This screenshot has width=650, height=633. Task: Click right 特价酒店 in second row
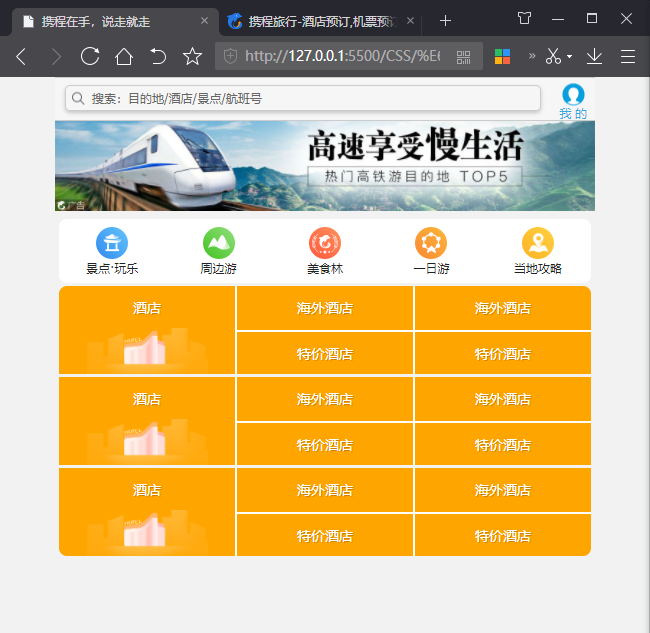pos(503,444)
